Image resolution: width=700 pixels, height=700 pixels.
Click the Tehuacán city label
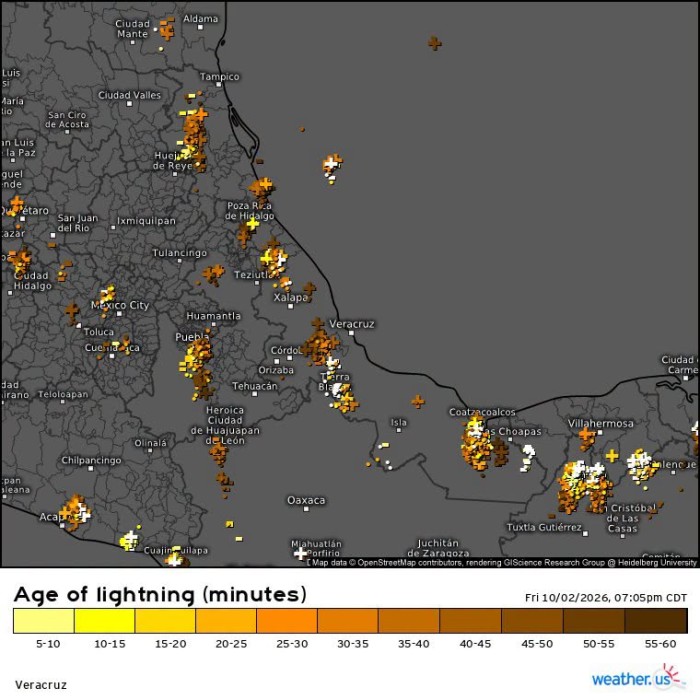coord(254,386)
